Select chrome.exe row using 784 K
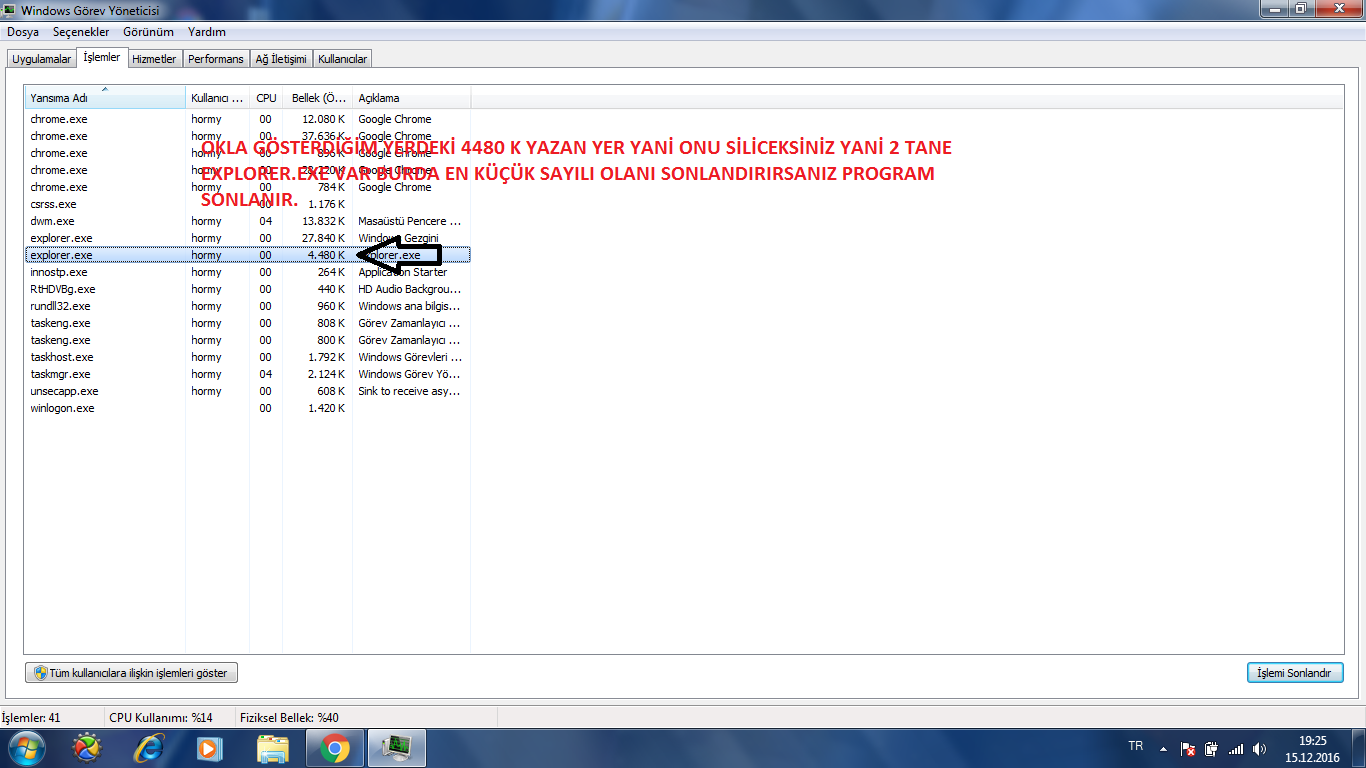This screenshot has width=1366, height=768. [247, 187]
